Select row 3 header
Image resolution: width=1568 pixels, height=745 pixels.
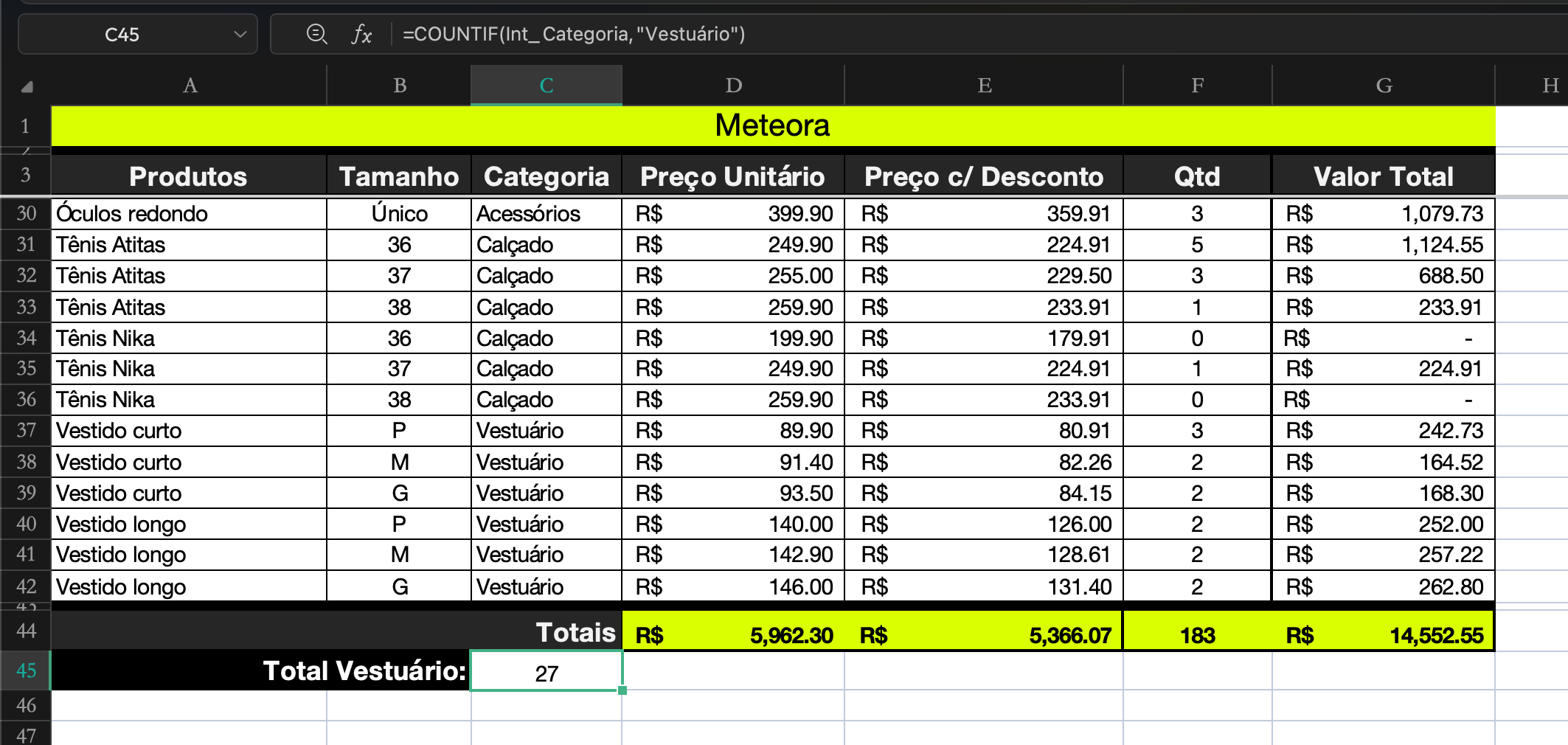tap(26, 175)
